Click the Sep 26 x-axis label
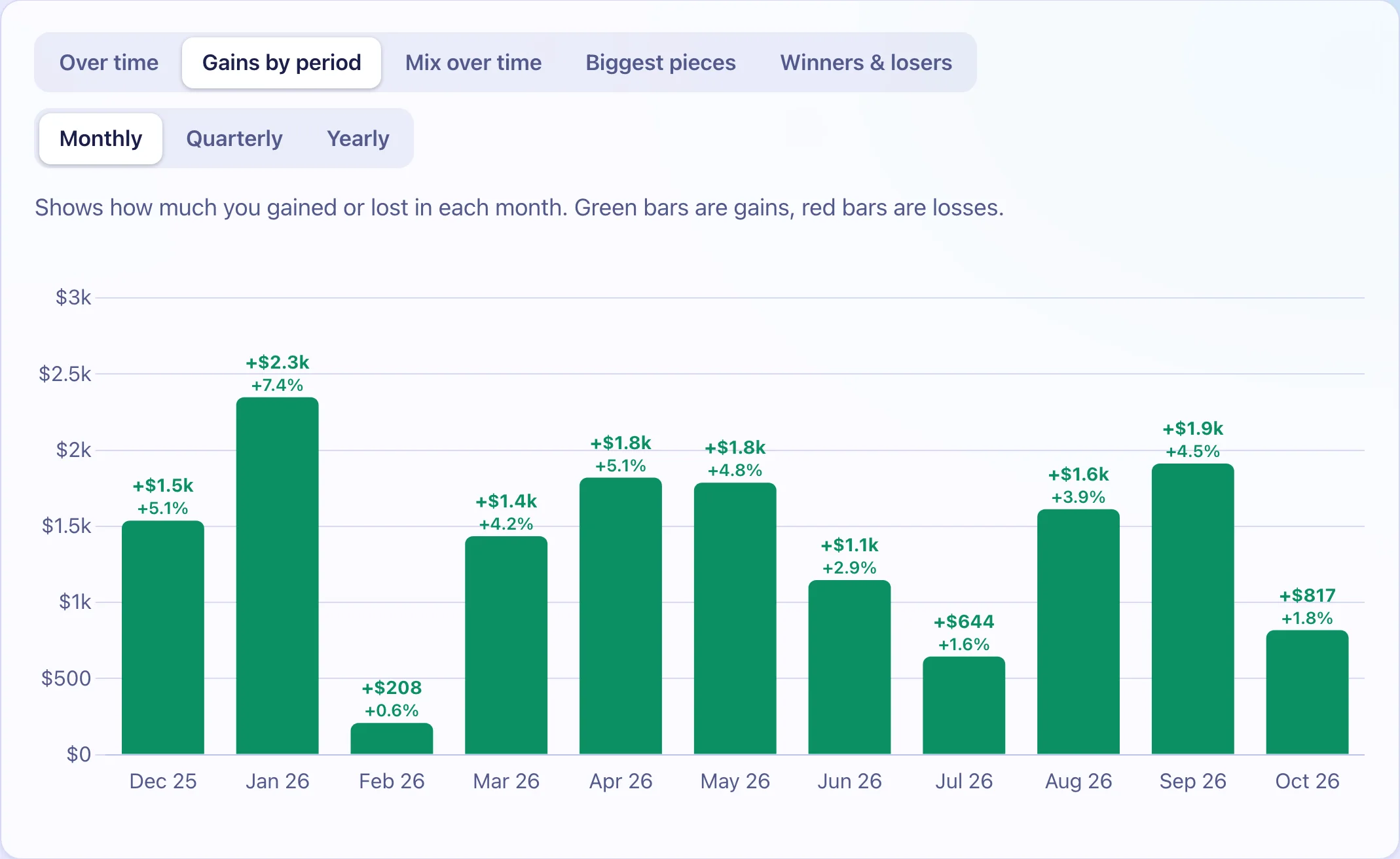The height and width of the screenshot is (859, 1400). pos(1193,781)
